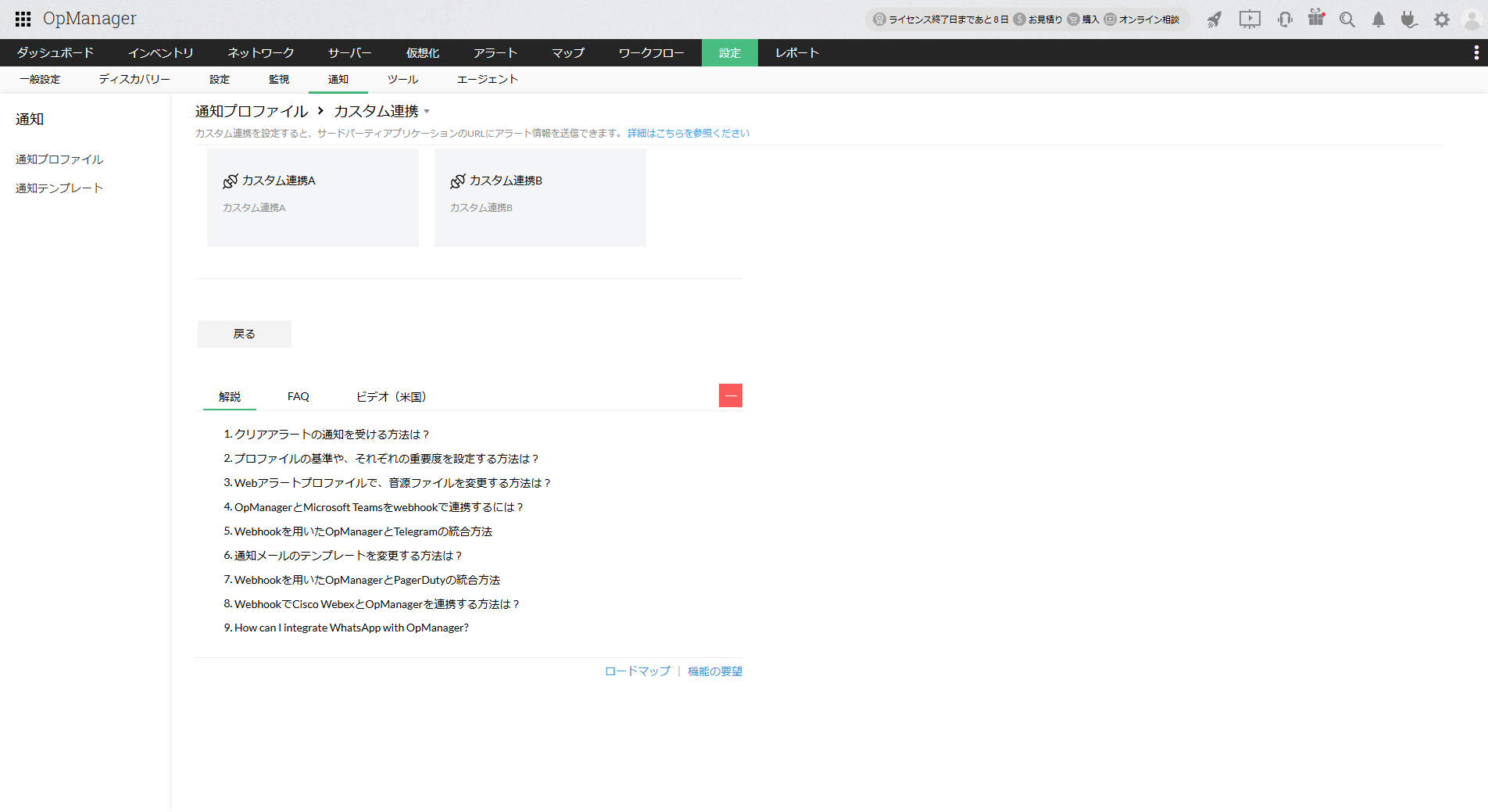Screen dimensions: 1488x812
Task: Open the gift box icon
Action: pos(1317,18)
